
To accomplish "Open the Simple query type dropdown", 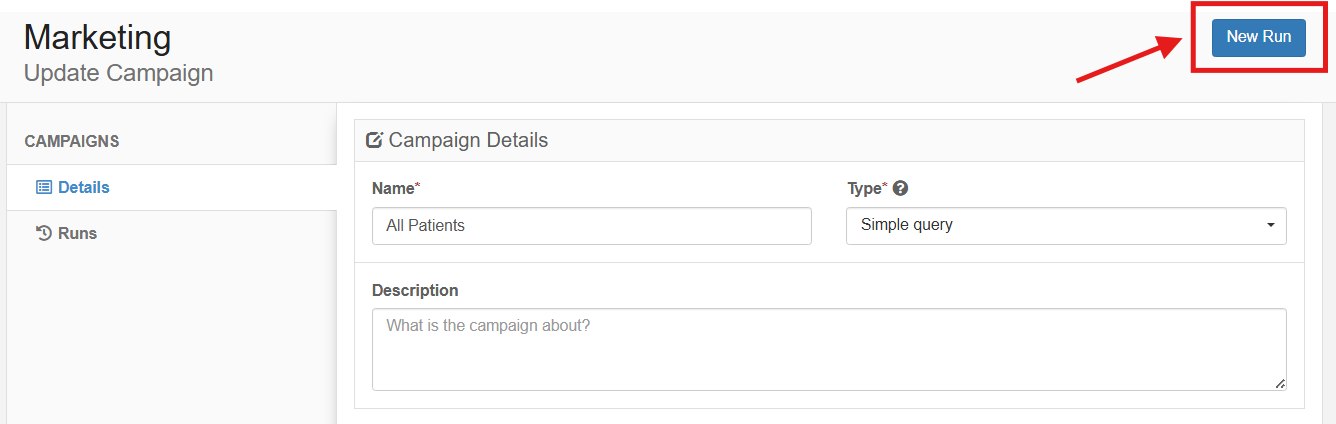I will [1066, 225].
